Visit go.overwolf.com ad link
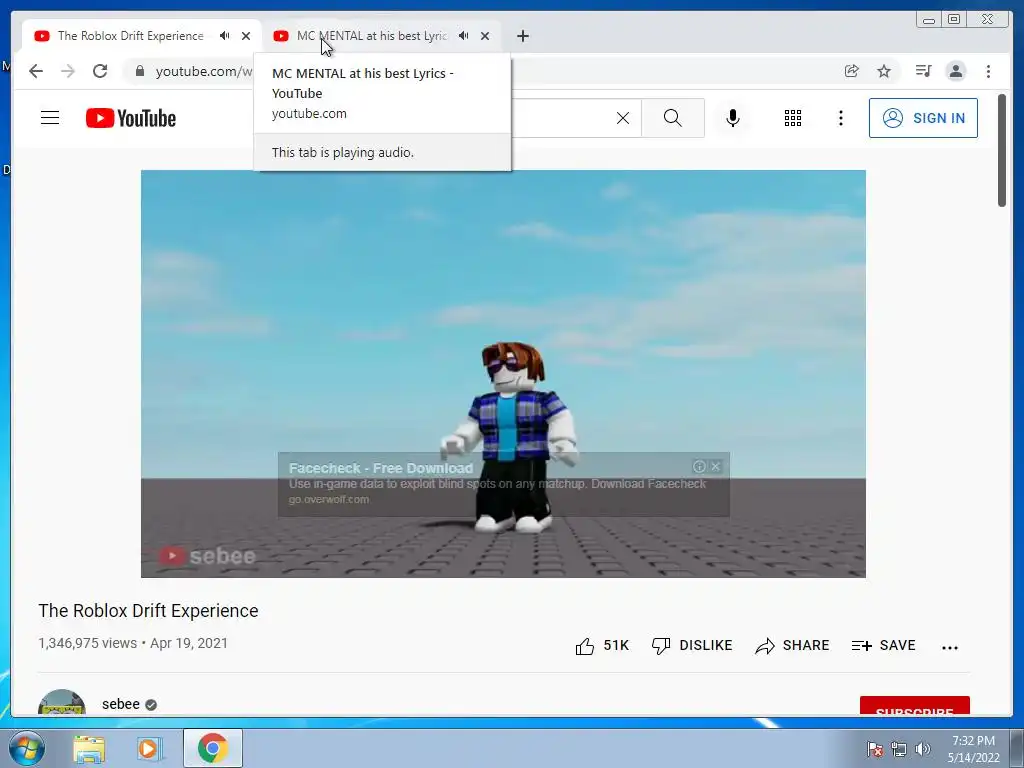The image size is (1024, 768). [x=328, y=500]
